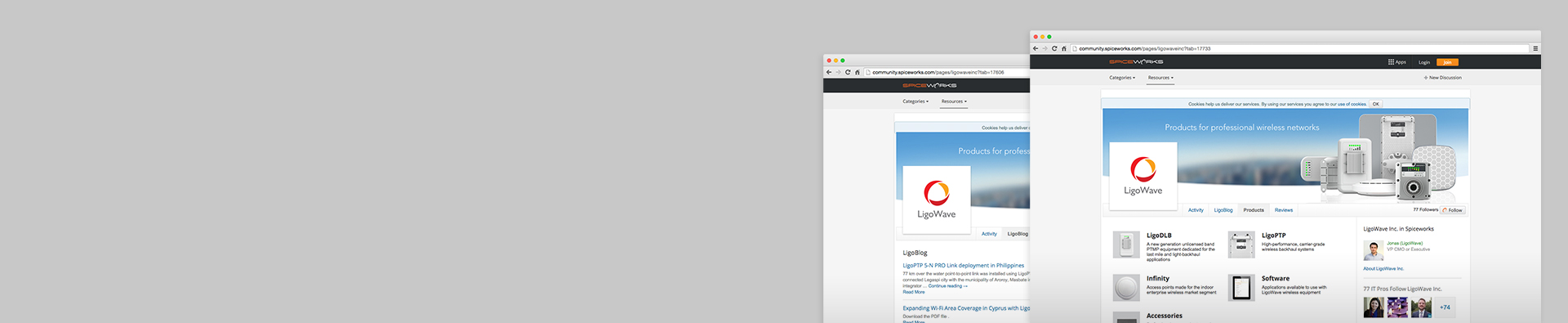The height and width of the screenshot is (323, 1568).
Task: Click the 'use of cookies' link
Action: tap(1352, 104)
